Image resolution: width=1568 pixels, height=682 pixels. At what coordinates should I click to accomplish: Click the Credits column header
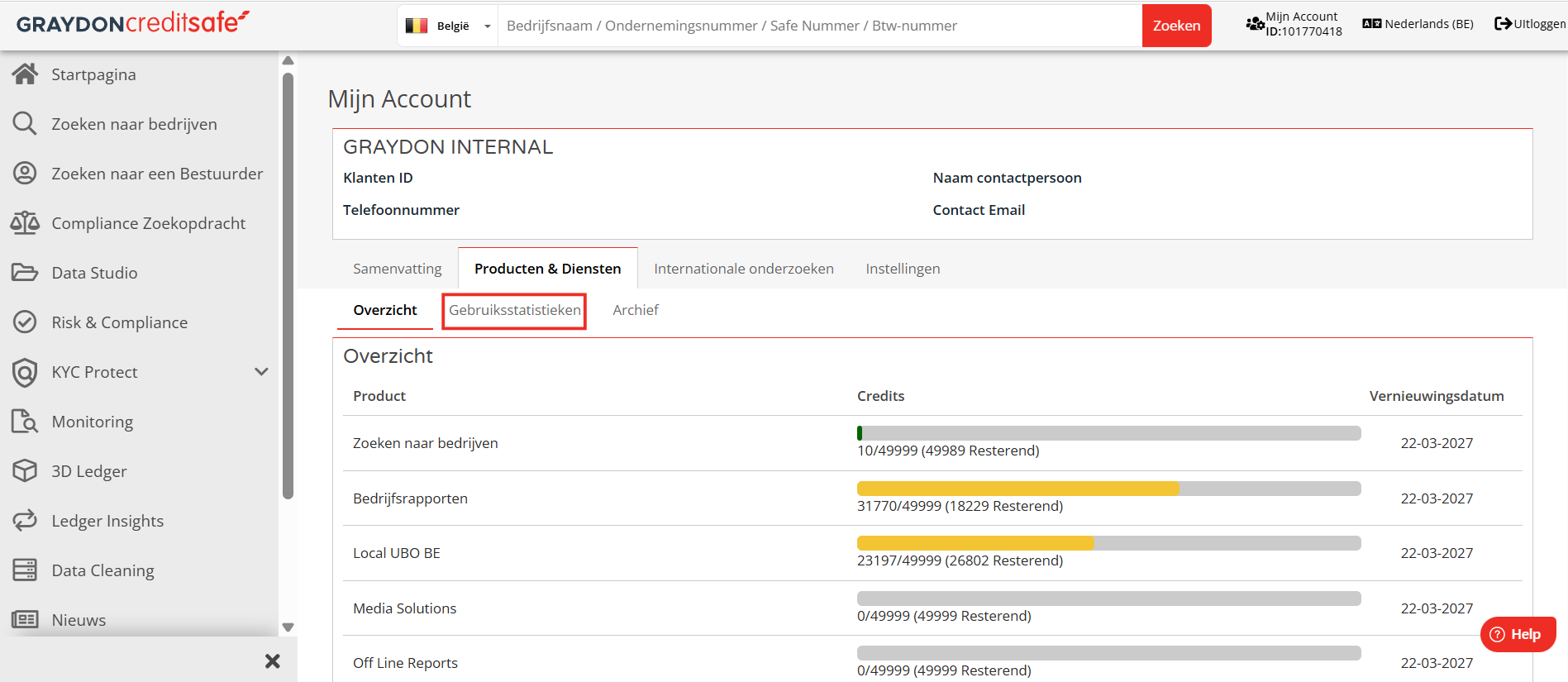point(880,396)
